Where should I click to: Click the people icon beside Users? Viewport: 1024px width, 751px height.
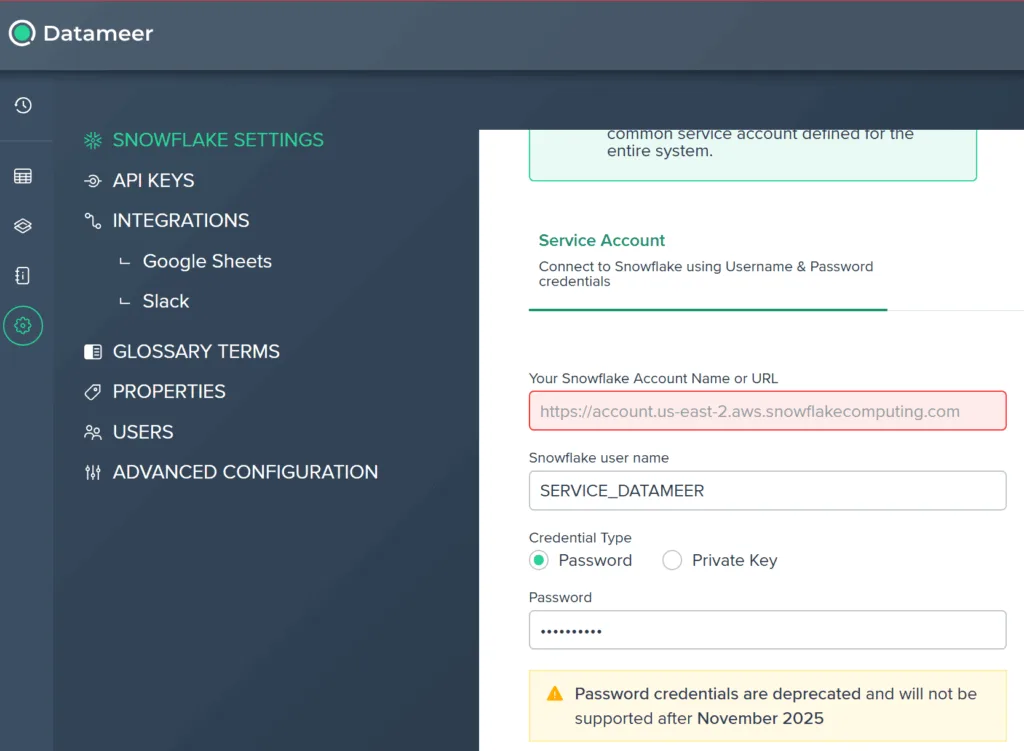click(x=93, y=432)
